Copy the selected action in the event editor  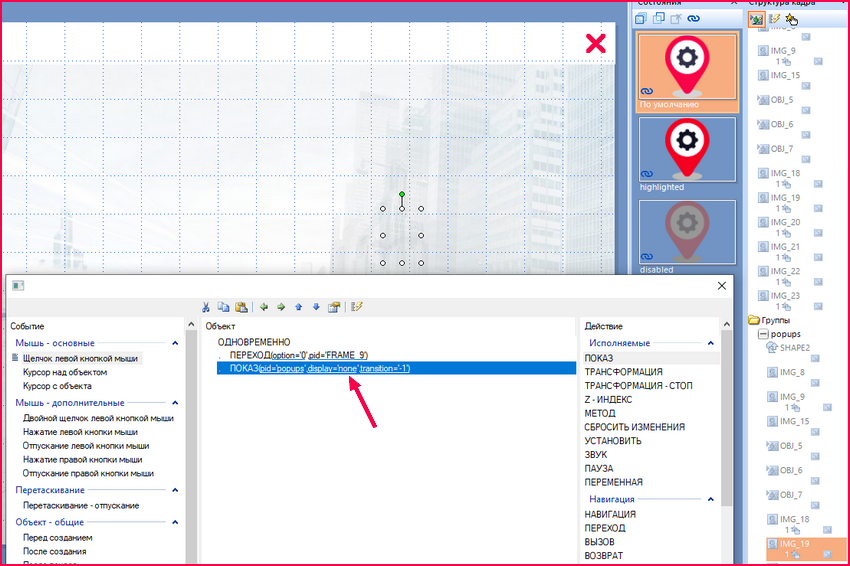pos(223,307)
